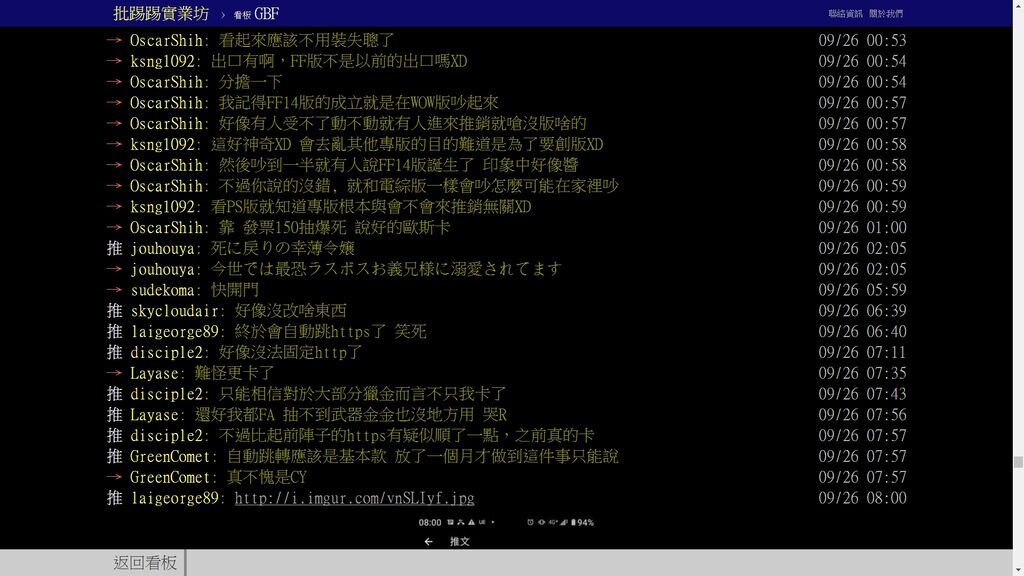Select comment beginning 今世では最恐ラスボス
Image resolution: width=1024 pixels, height=576 pixels.
tap(387, 270)
